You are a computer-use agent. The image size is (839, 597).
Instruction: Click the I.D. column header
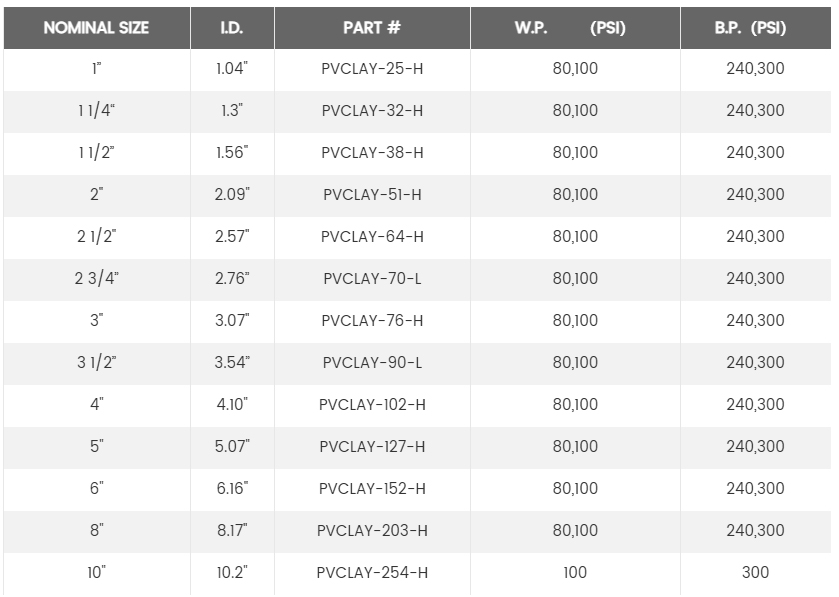point(232,28)
